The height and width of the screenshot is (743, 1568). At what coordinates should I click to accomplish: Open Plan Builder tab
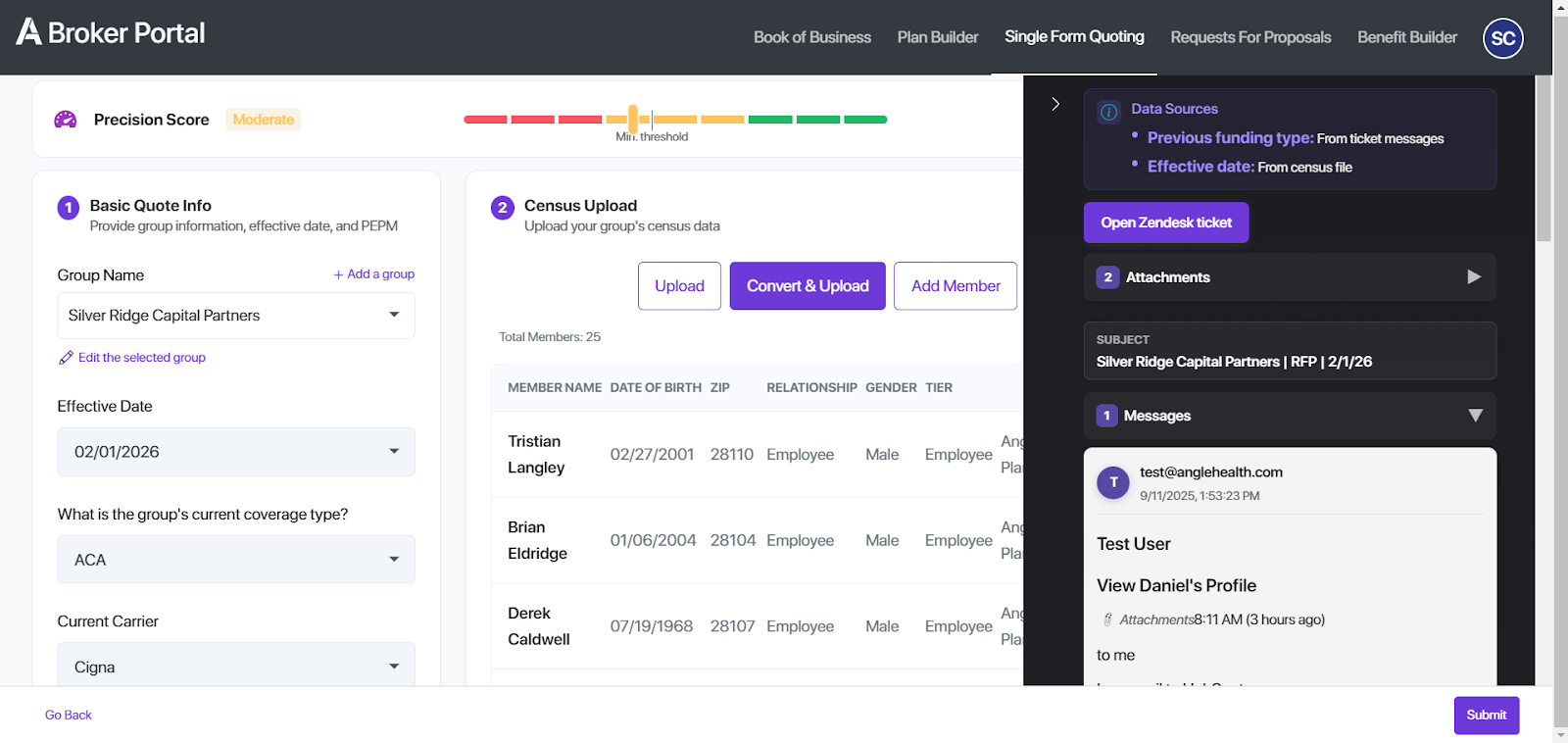[x=938, y=37]
